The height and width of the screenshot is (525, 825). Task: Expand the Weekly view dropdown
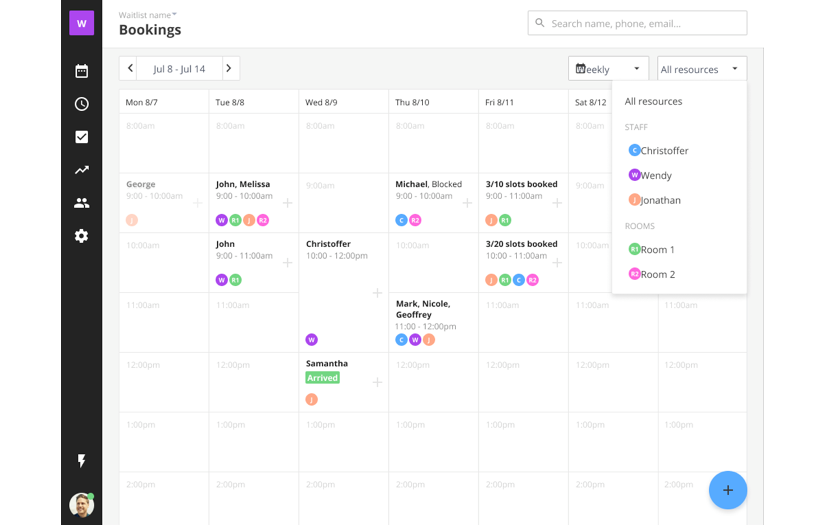[608, 69]
